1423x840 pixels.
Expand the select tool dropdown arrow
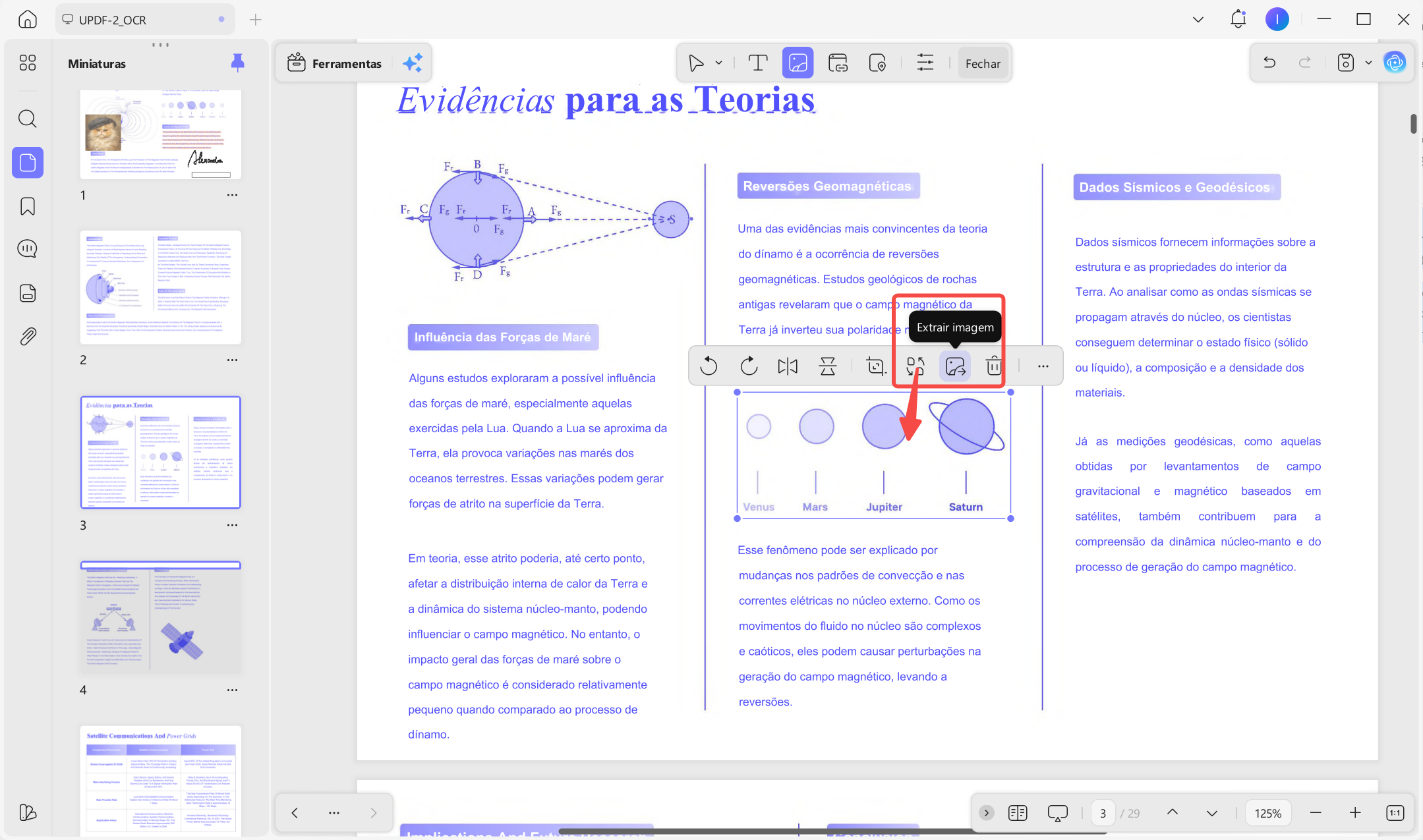pos(718,63)
